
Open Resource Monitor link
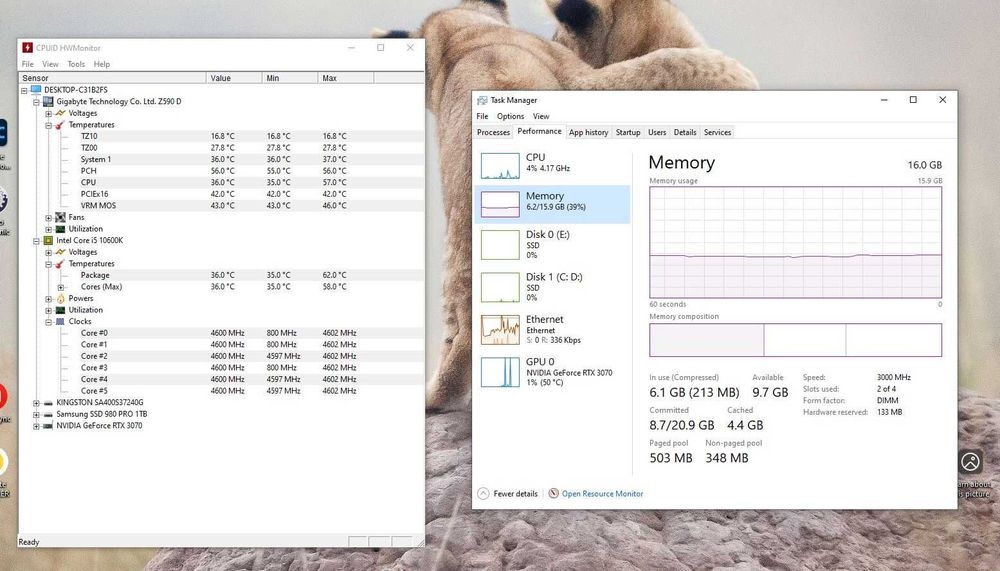(602, 494)
